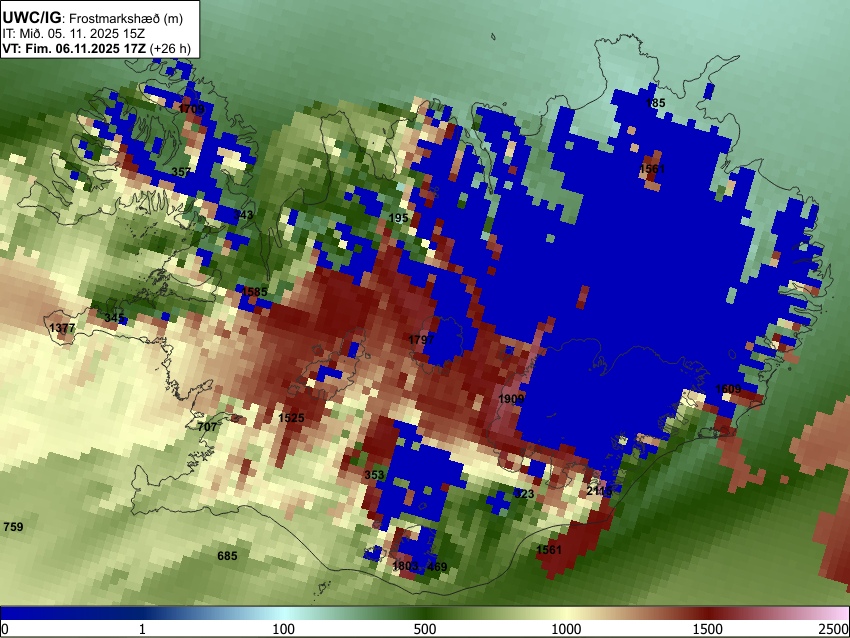Click the map label 1585
The width and height of the screenshot is (850, 638).
254,292
